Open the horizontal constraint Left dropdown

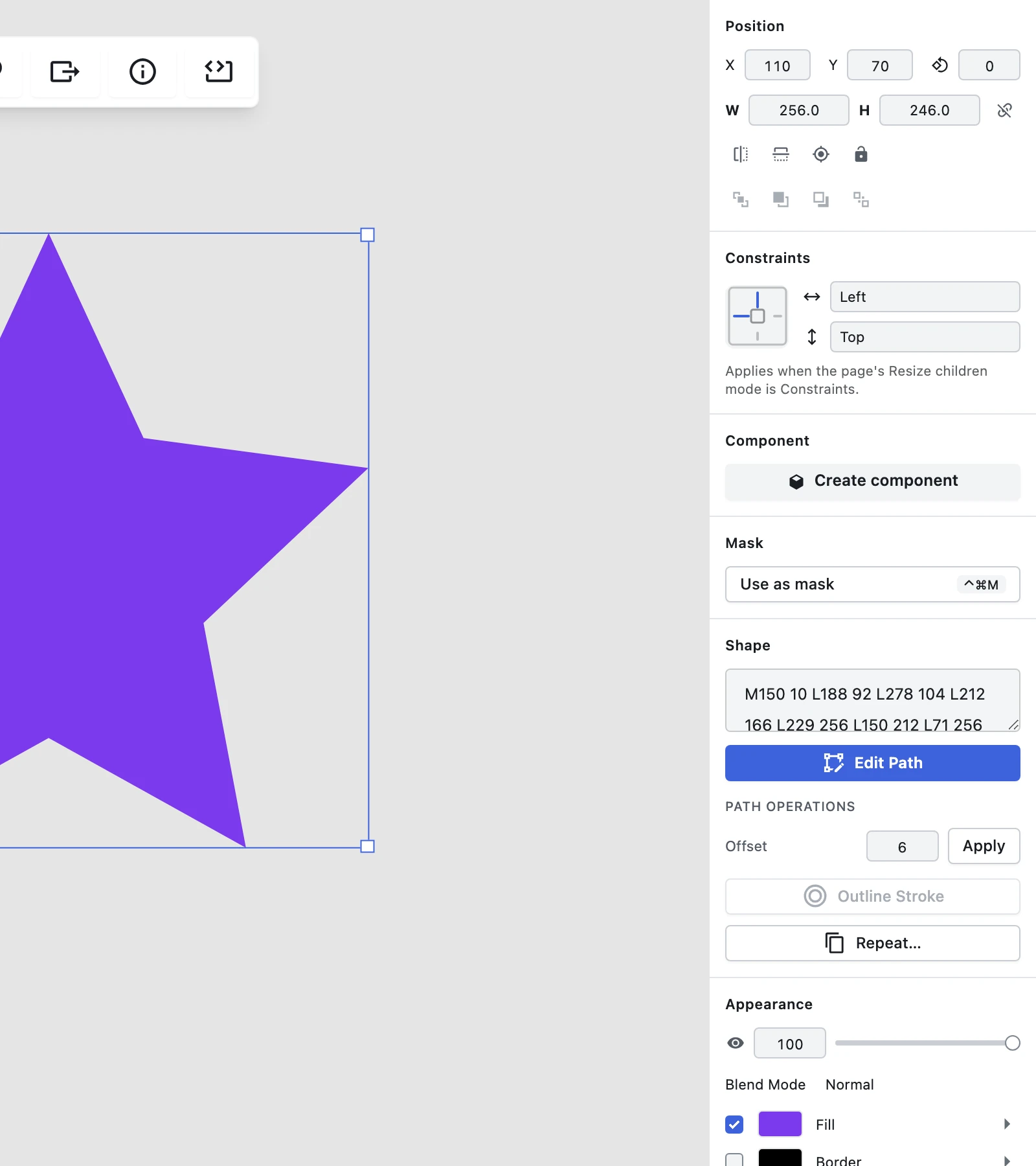coord(925,297)
